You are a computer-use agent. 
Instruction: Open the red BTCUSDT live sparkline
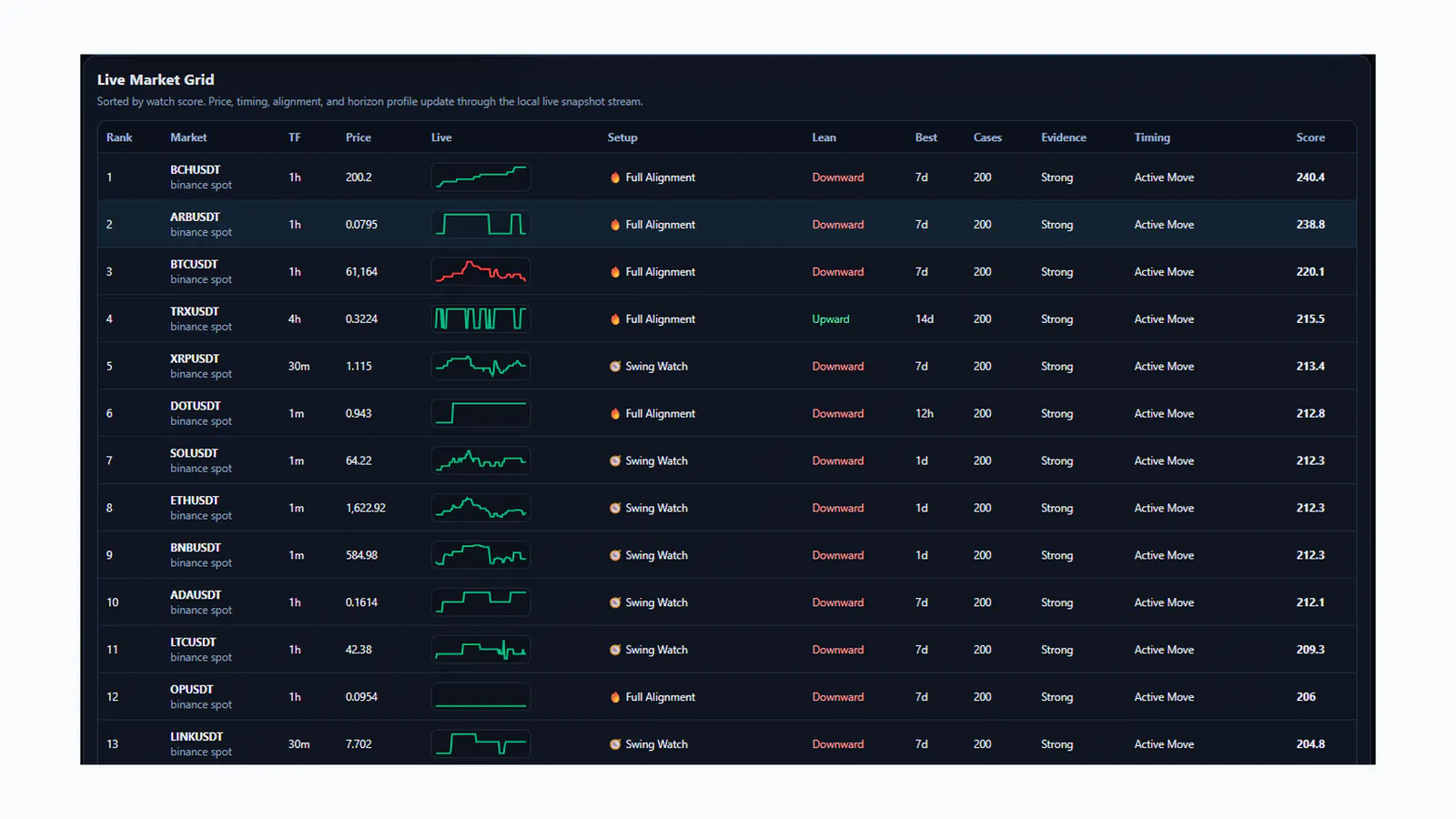coord(480,272)
